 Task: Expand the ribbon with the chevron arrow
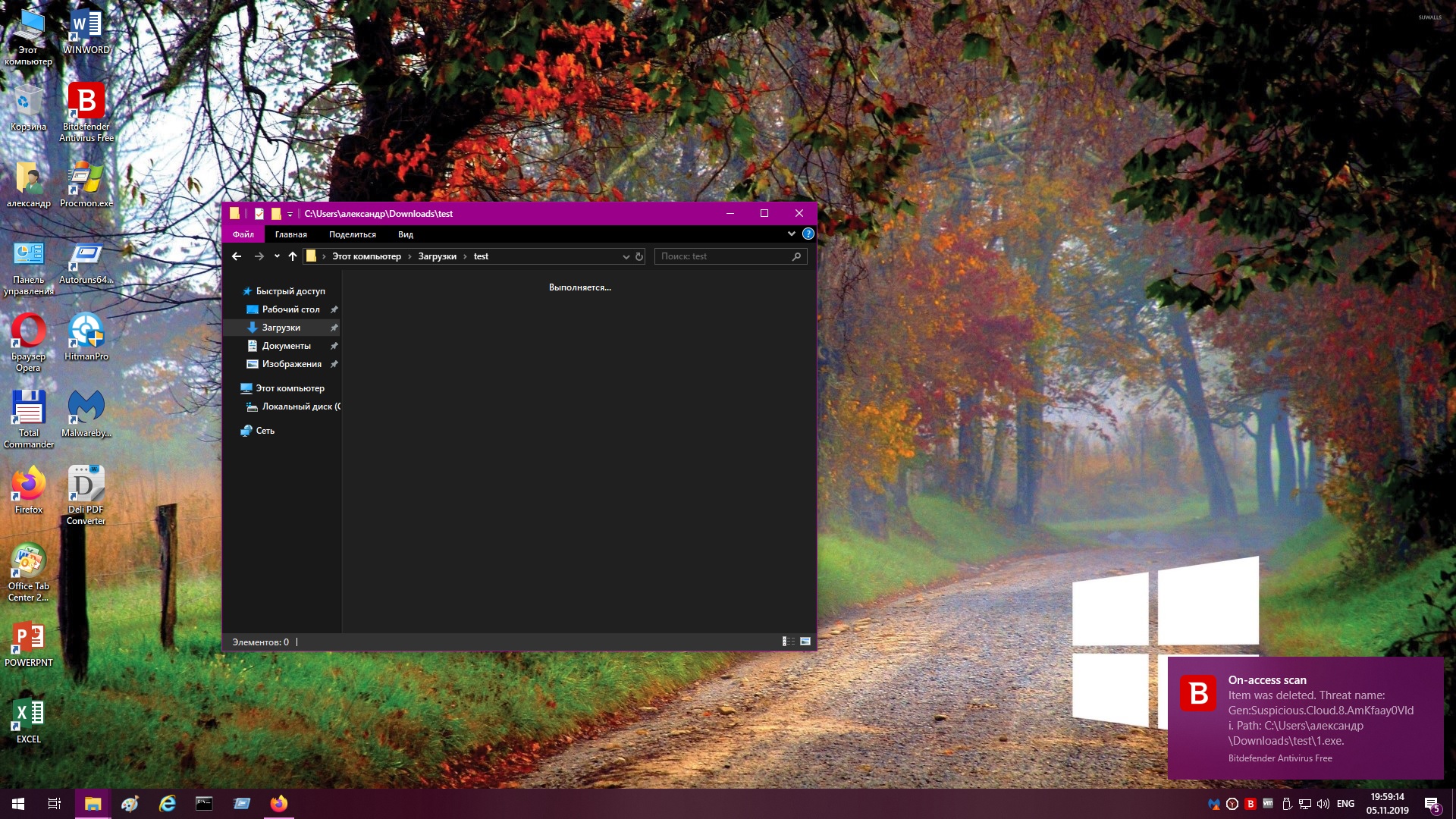click(x=792, y=234)
